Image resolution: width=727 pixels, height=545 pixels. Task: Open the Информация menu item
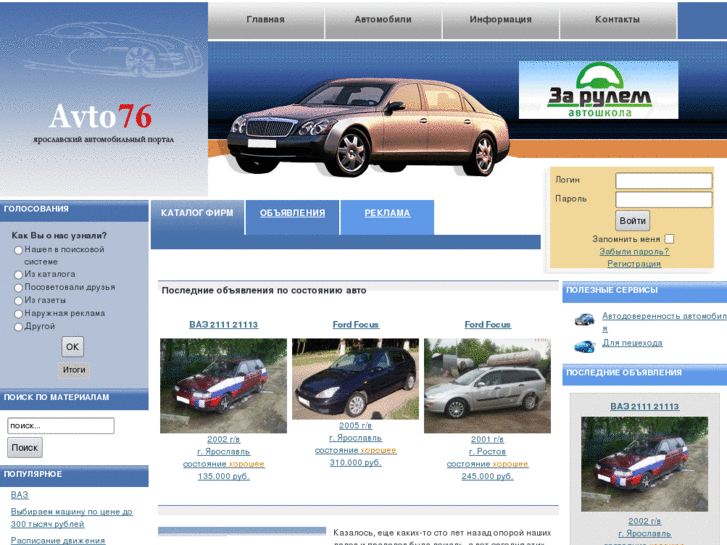(500, 20)
